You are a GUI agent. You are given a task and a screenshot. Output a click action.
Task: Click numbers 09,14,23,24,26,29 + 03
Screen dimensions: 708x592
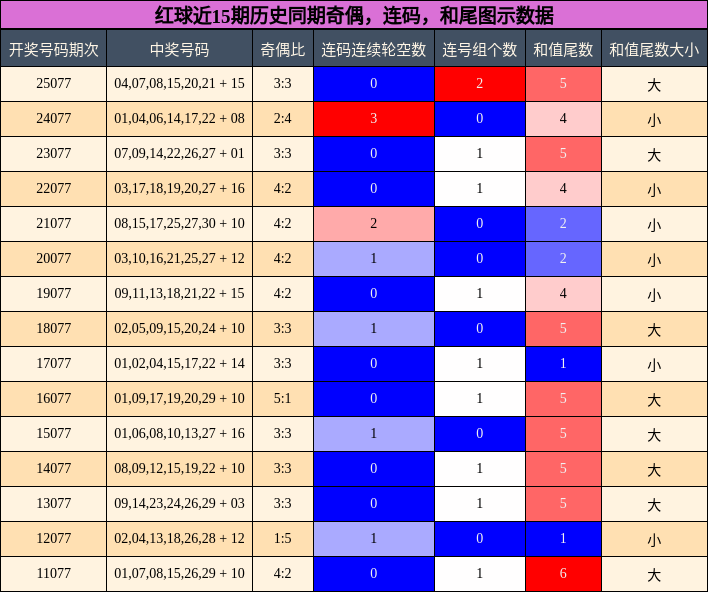[179, 503]
